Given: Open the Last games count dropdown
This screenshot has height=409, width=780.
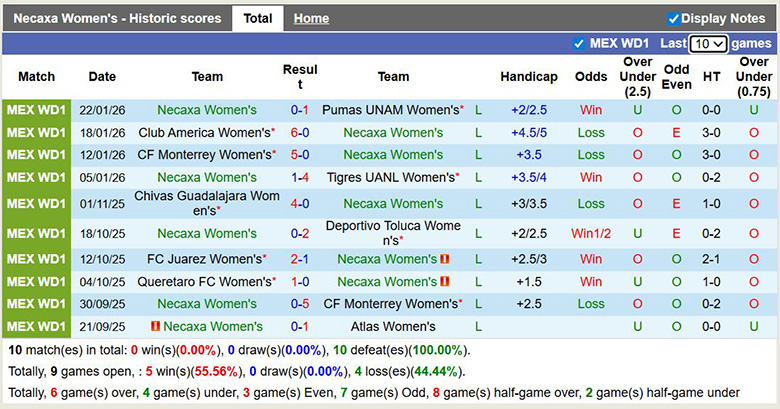Looking at the screenshot, I should (708, 44).
